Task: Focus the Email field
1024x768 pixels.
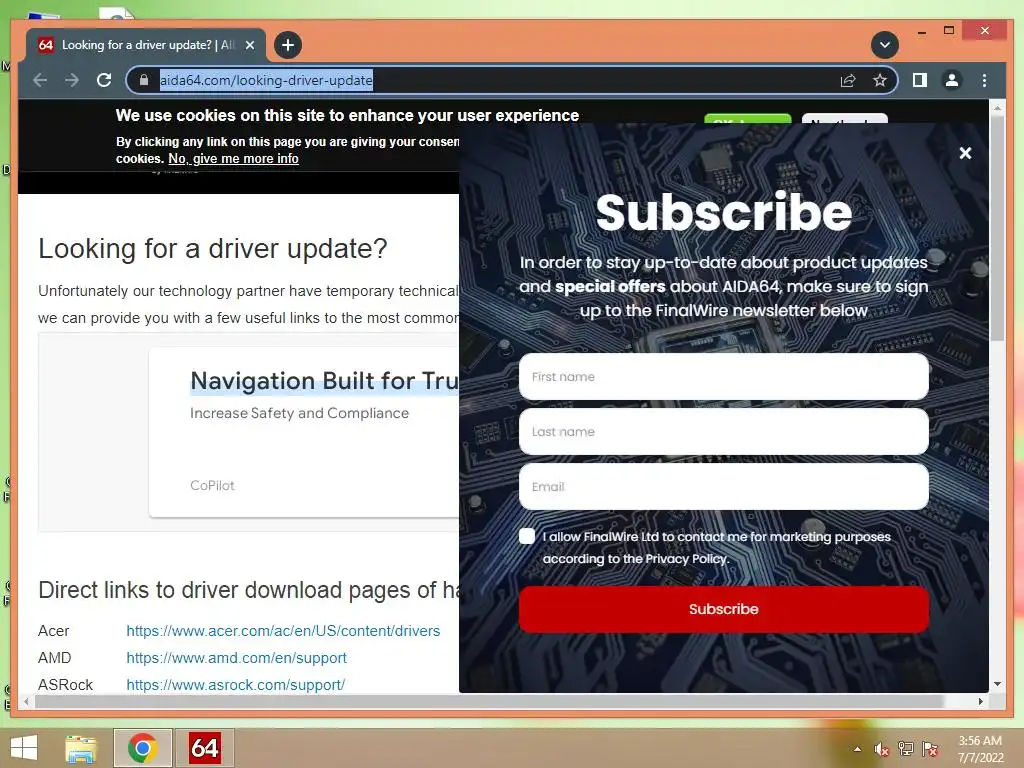Action: click(x=724, y=487)
